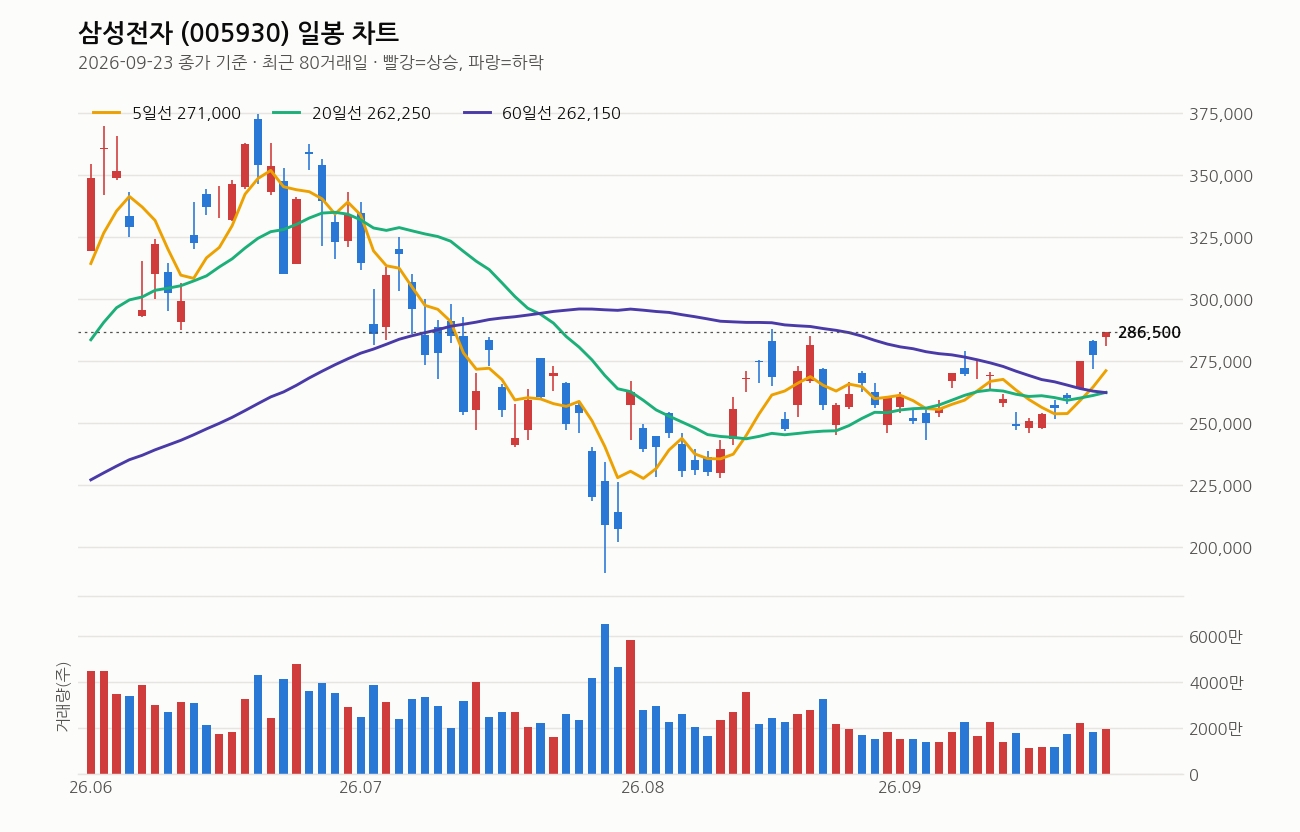Screen dimensions: 1300x832
Task: Click the "375,000" price axis label
Action: [1221, 114]
